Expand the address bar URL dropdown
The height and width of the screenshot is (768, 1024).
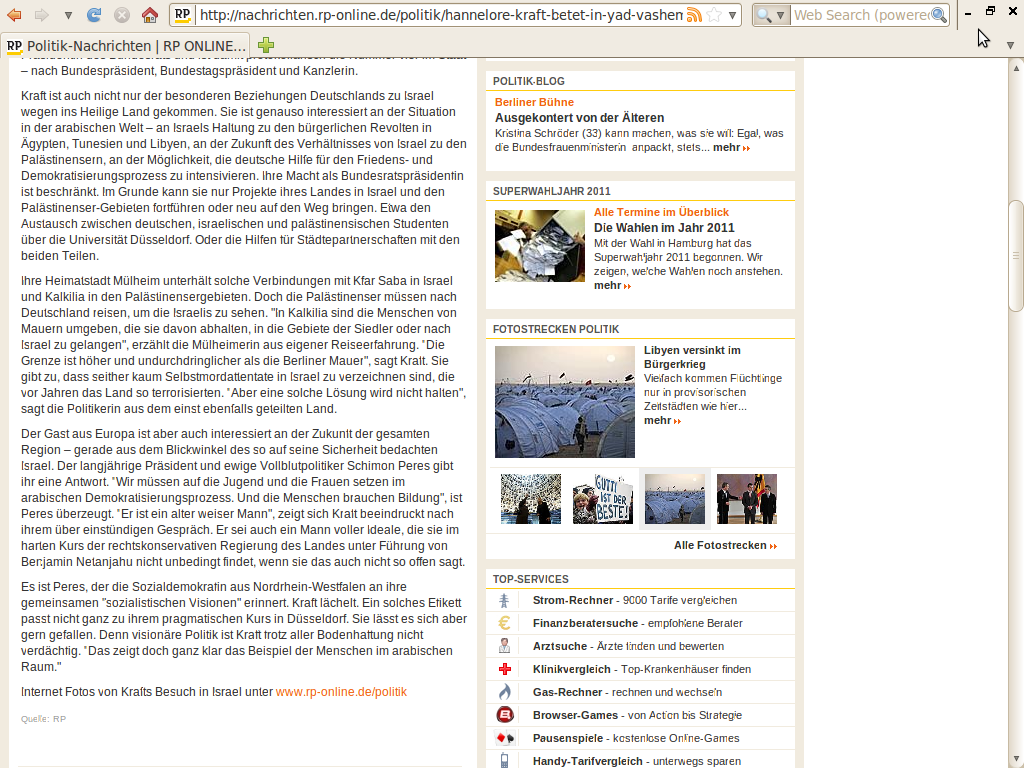733,15
